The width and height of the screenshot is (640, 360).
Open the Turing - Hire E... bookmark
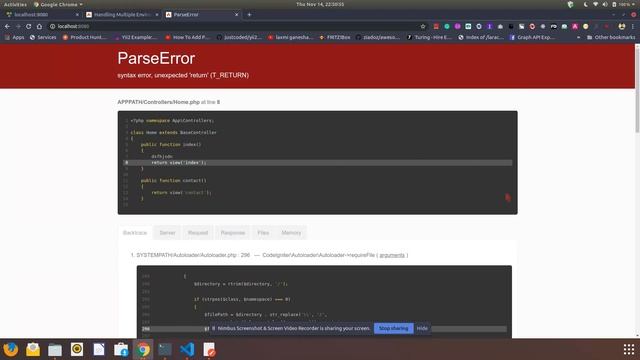pyautogui.click(x=429, y=37)
